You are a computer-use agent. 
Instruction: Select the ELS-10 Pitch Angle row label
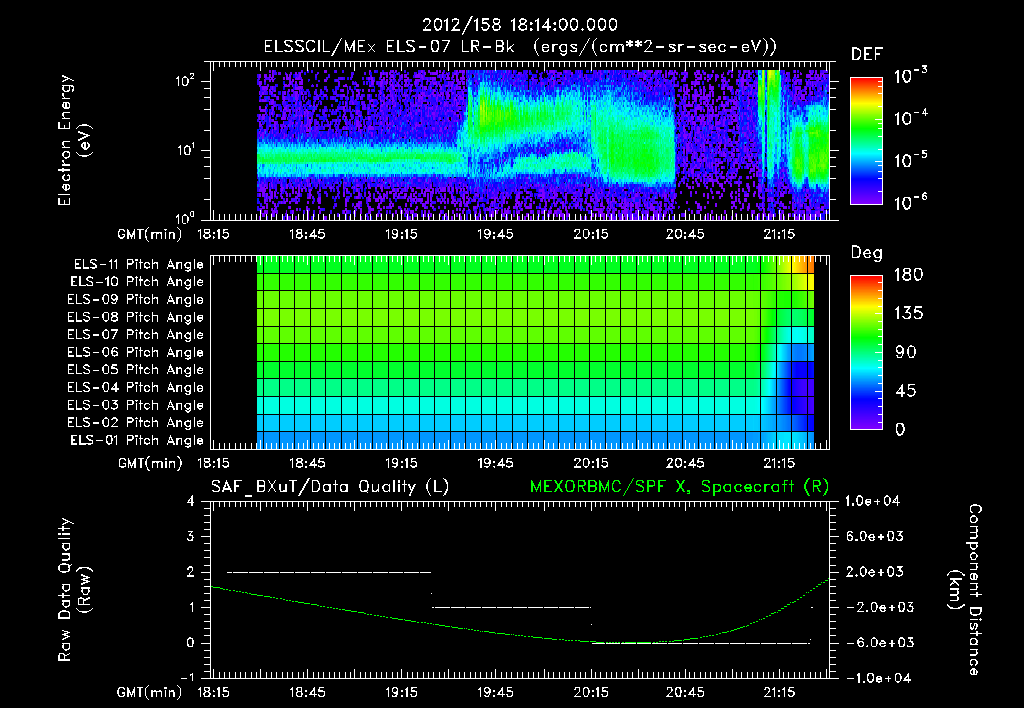pyautogui.click(x=137, y=282)
